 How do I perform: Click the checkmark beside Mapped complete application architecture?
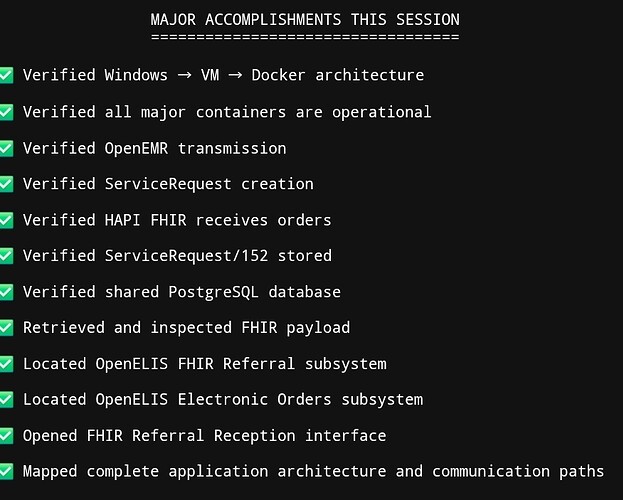(x=6, y=472)
